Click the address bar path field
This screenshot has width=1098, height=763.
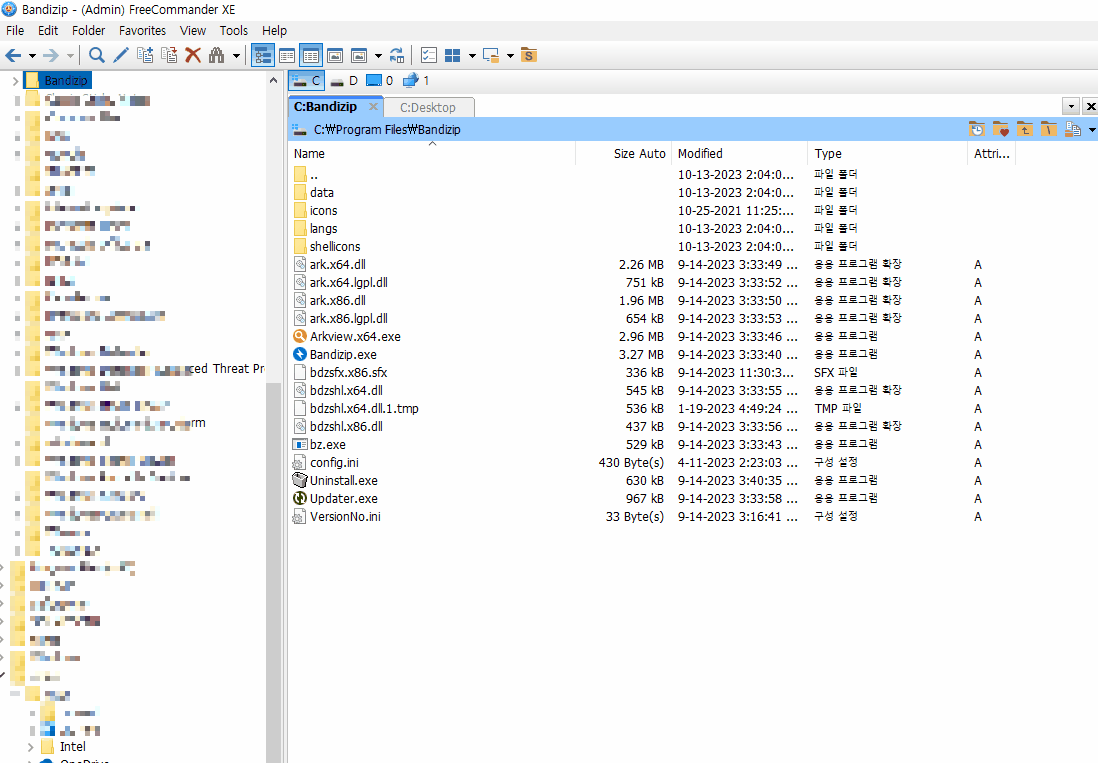click(627, 130)
